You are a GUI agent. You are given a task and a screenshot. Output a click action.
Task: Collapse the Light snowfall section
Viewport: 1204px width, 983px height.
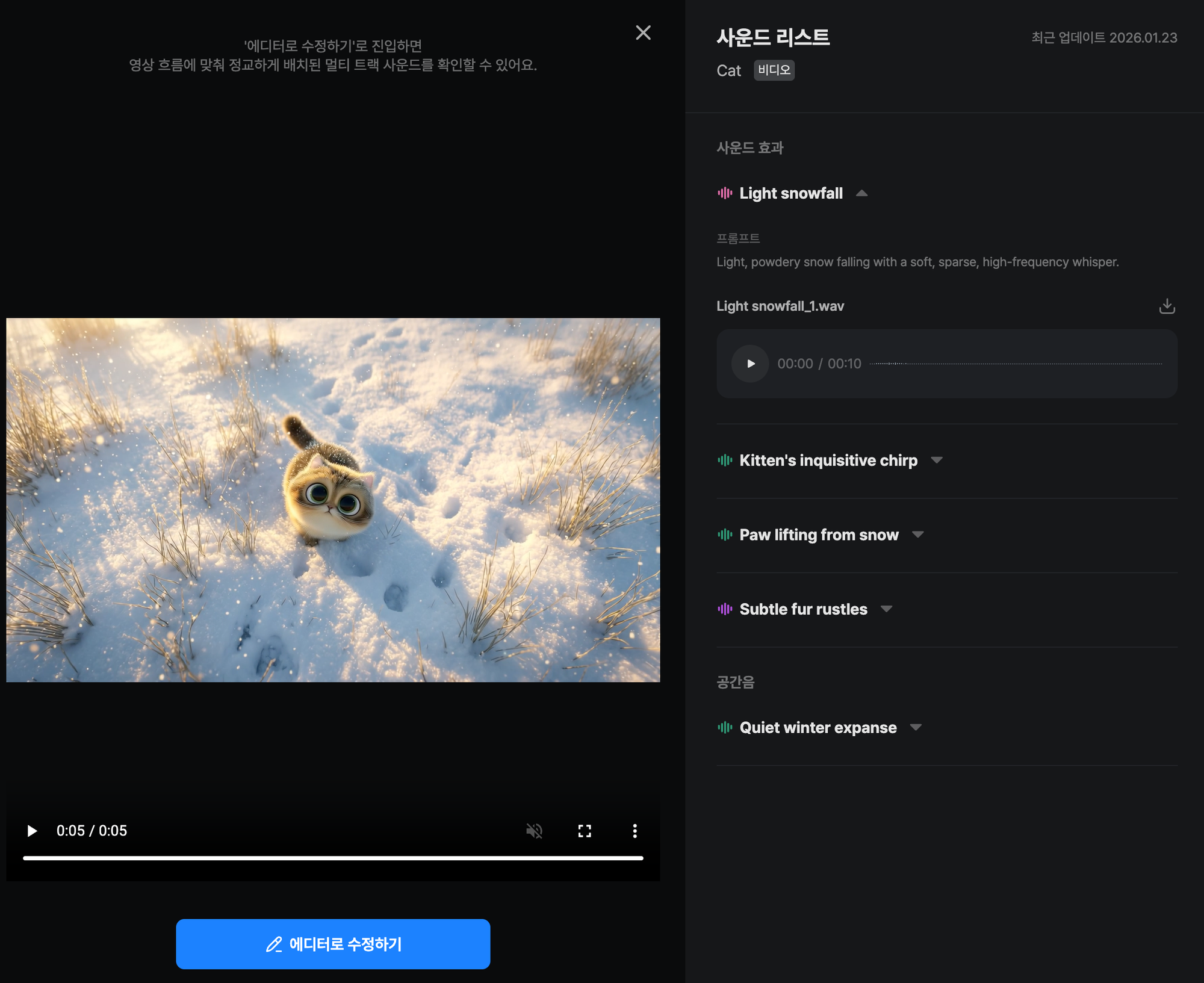(861, 193)
